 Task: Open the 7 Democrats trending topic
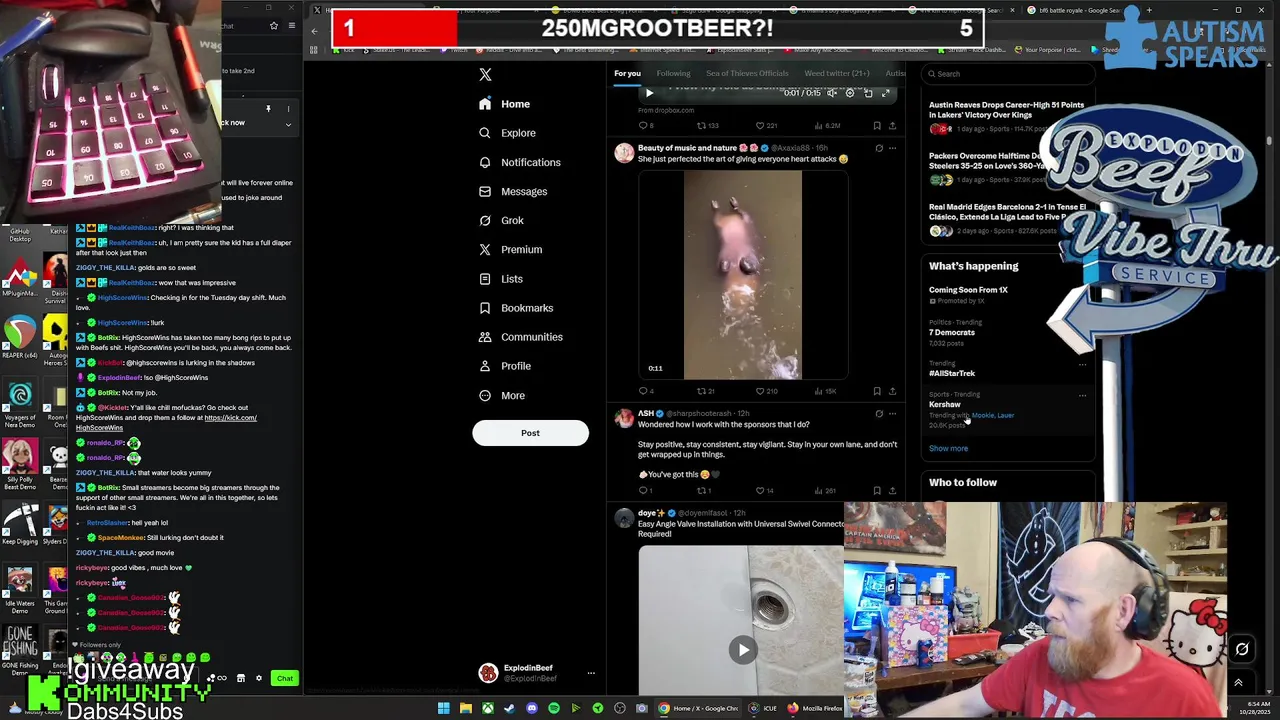(x=951, y=332)
